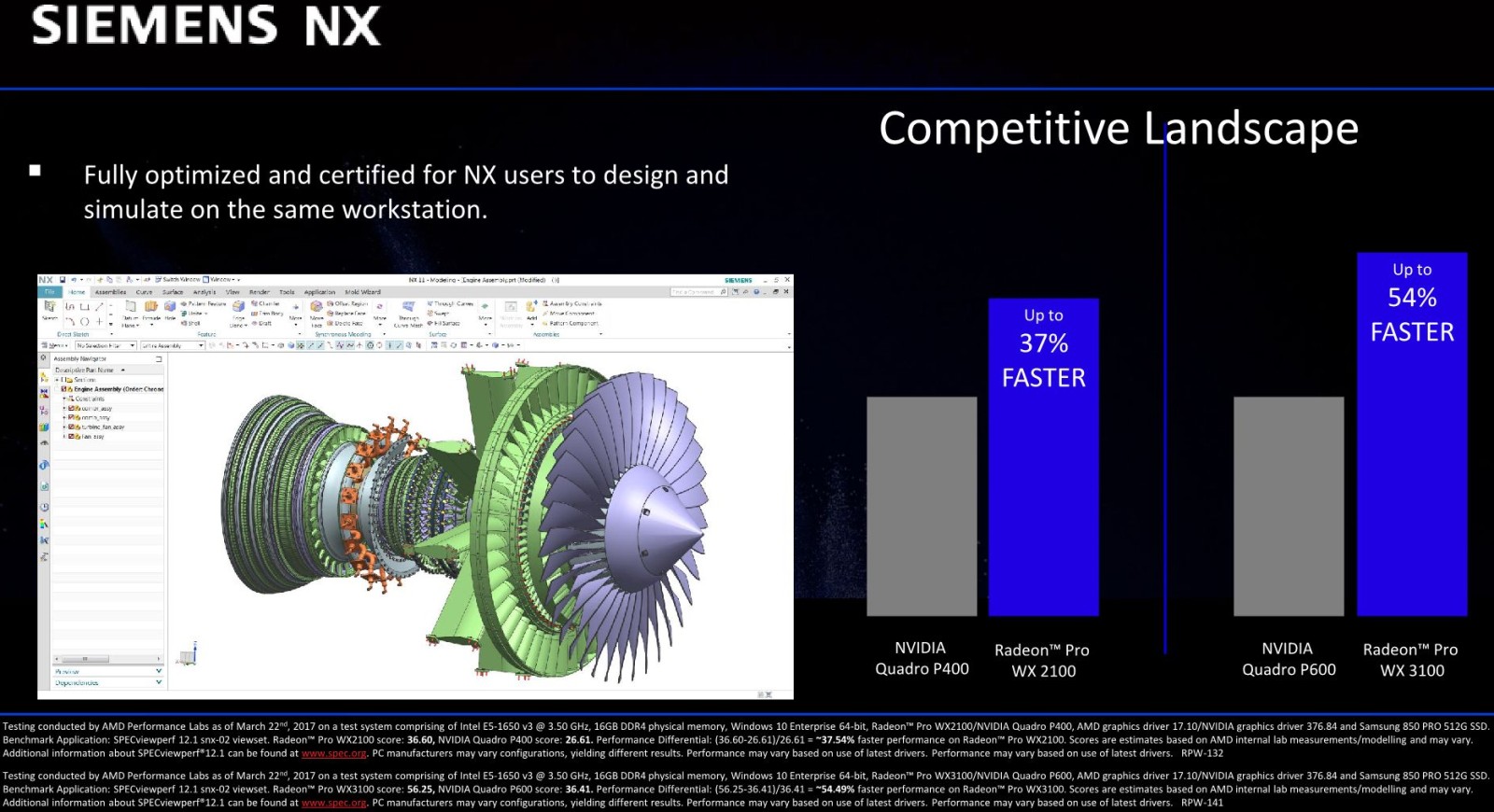The height and width of the screenshot is (812, 1494).
Task: Select the Through Curves command
Action: click(x=450, y=303)
